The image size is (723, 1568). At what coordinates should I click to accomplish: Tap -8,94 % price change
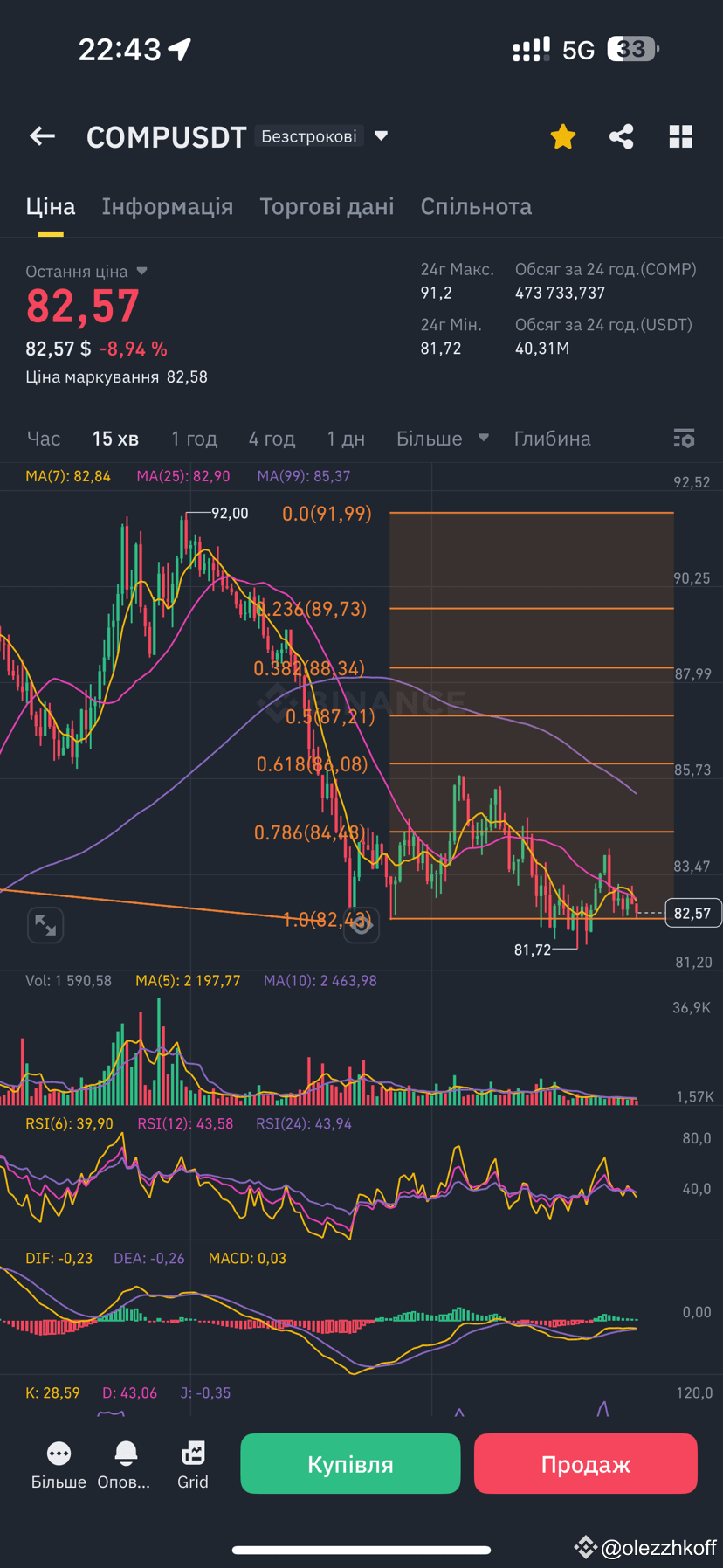tap(133, 349)
